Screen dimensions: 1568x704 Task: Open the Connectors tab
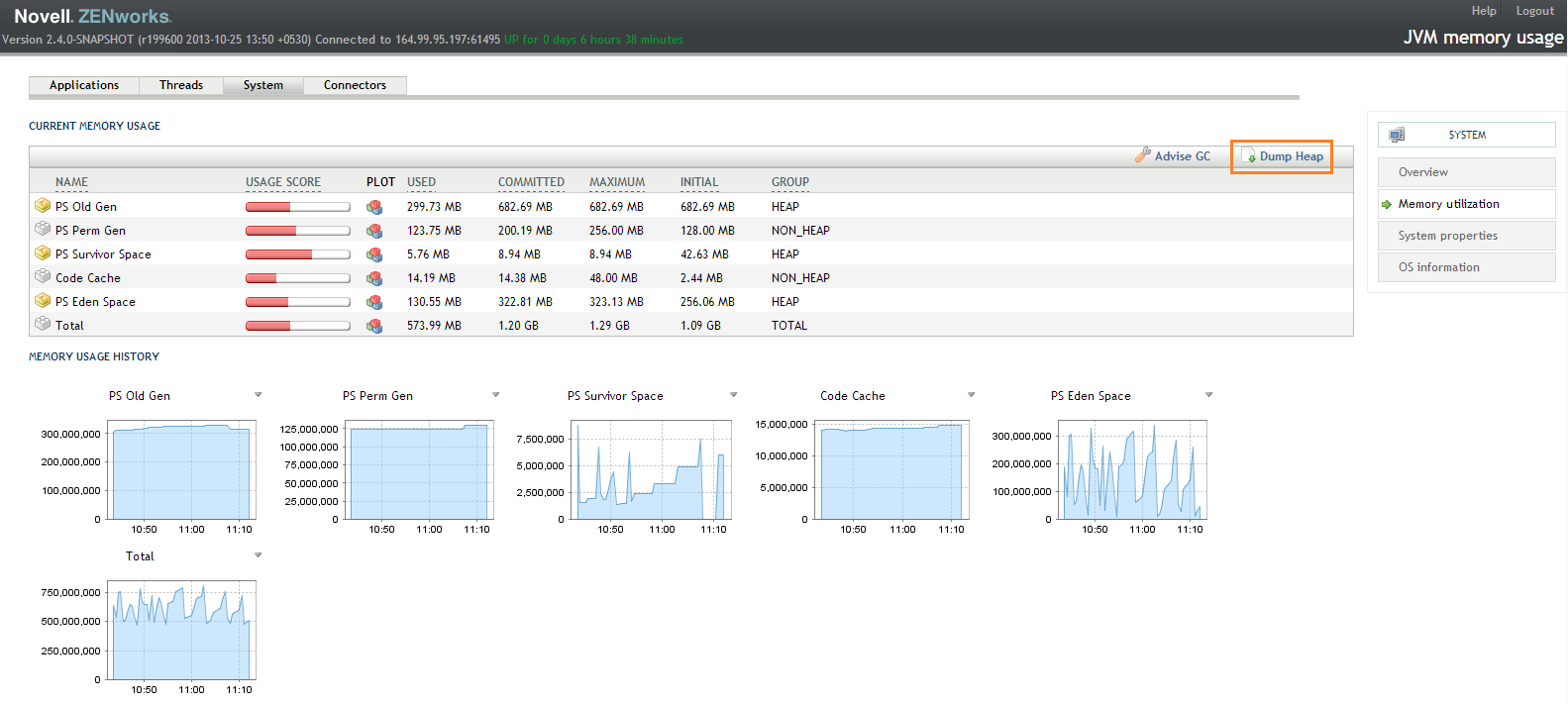click(x=355, y=85)
